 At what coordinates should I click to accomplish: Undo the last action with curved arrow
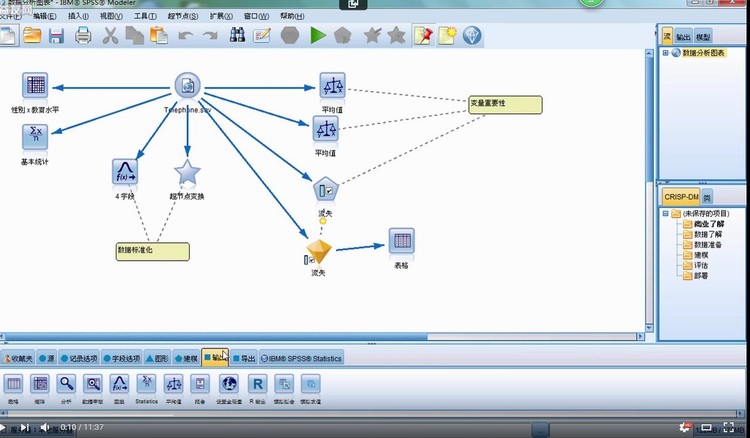coord(185,35)
